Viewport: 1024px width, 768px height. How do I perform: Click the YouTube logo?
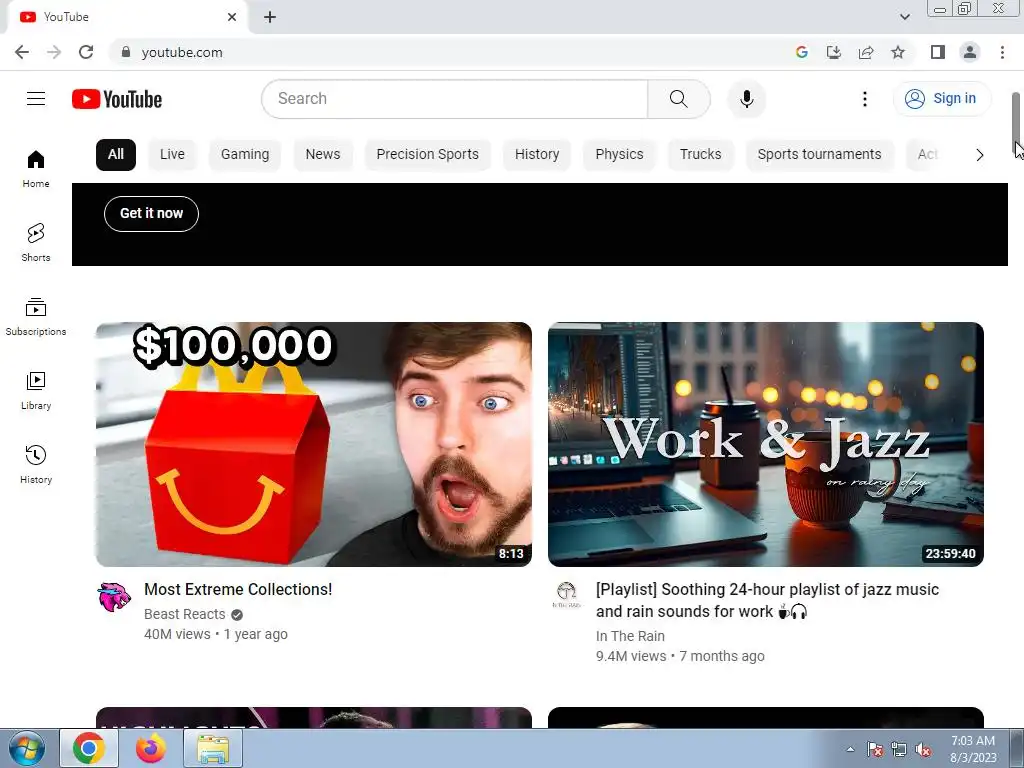coord(117,99)
